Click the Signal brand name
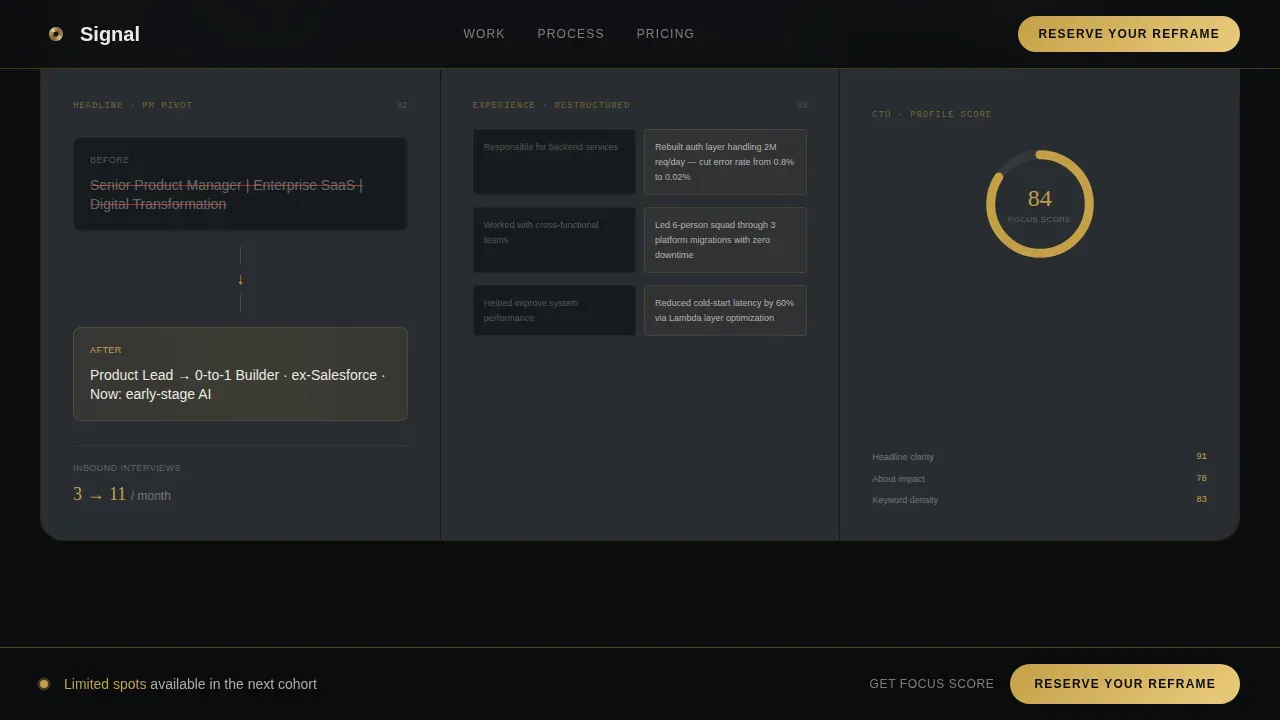This screenshot has width=1280, height=720. point(110,34)
